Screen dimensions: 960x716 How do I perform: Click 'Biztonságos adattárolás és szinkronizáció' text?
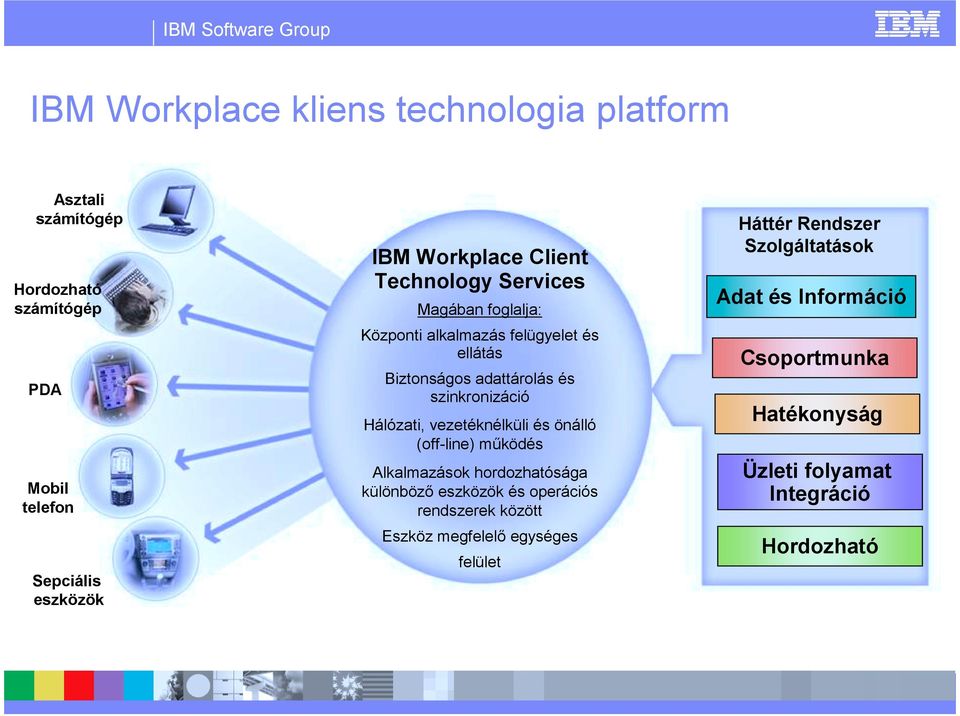(x=479, y=388)
